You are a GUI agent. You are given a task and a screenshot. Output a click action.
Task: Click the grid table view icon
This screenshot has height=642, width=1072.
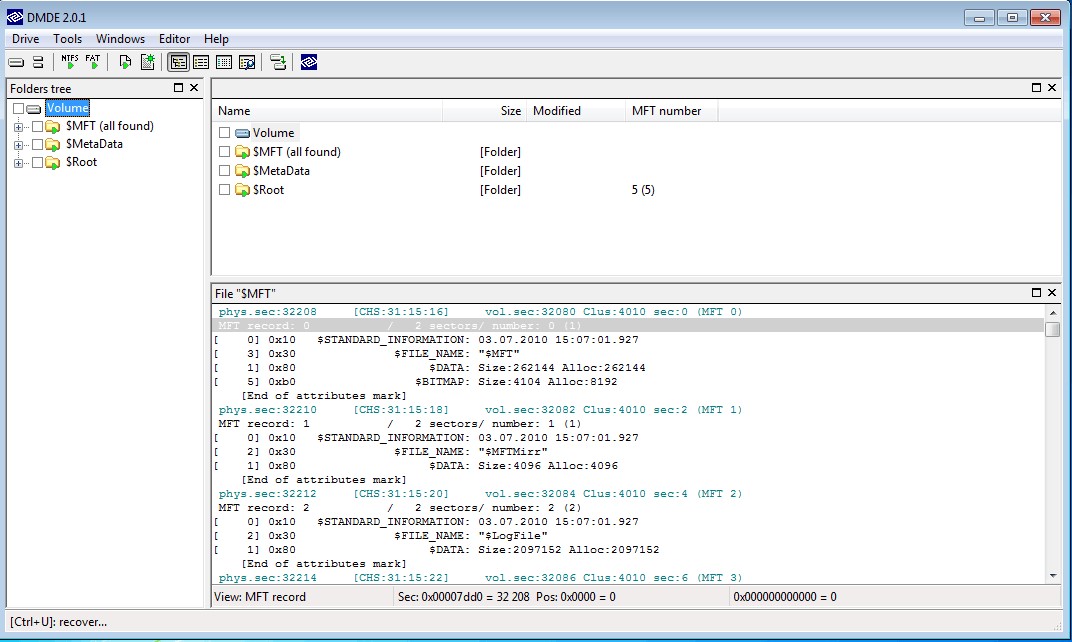(x=224, y=62)
